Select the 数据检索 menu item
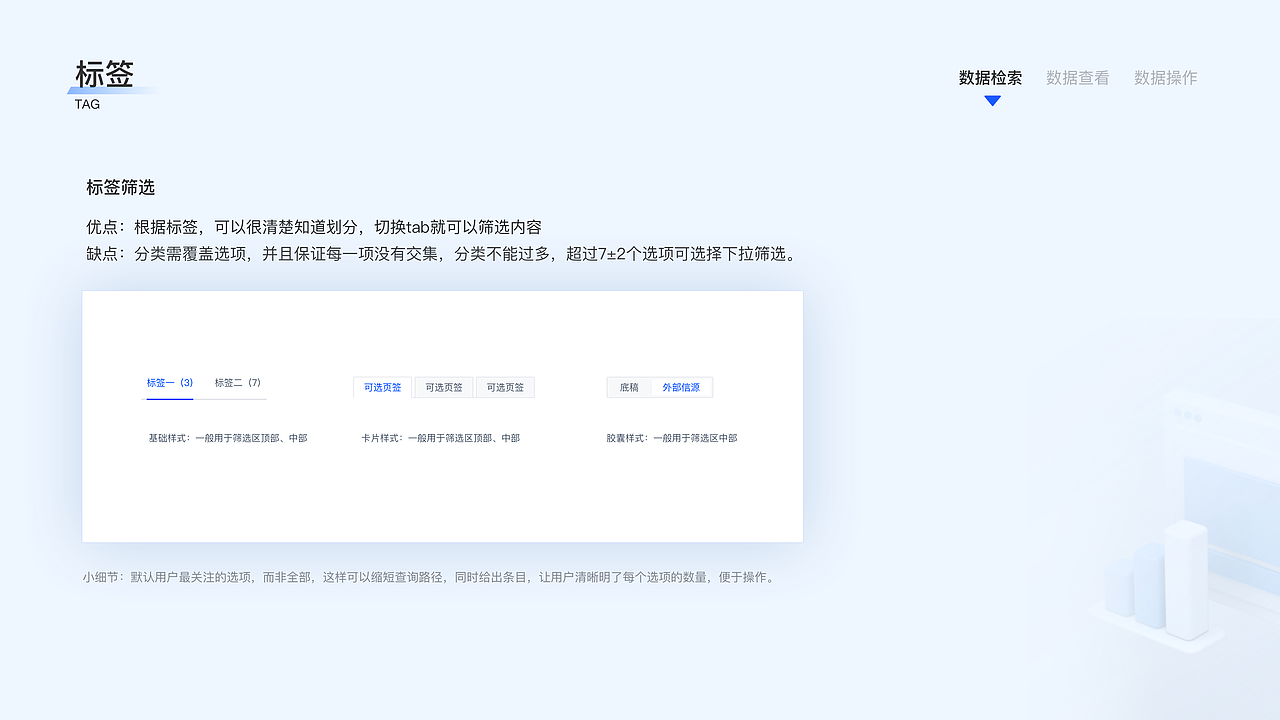 click(x=991, y=78)
